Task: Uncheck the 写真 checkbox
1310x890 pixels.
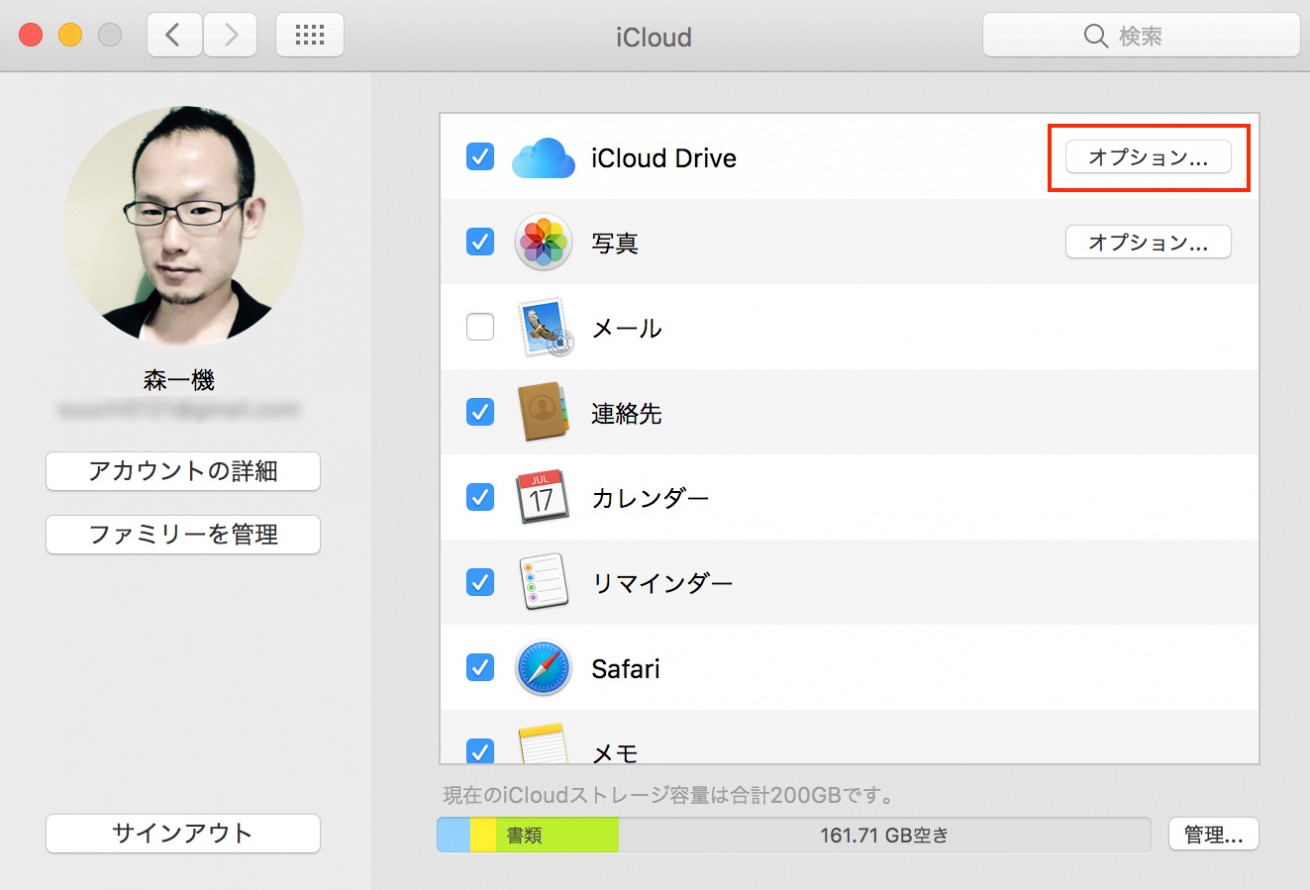Action: click(480, 242)
